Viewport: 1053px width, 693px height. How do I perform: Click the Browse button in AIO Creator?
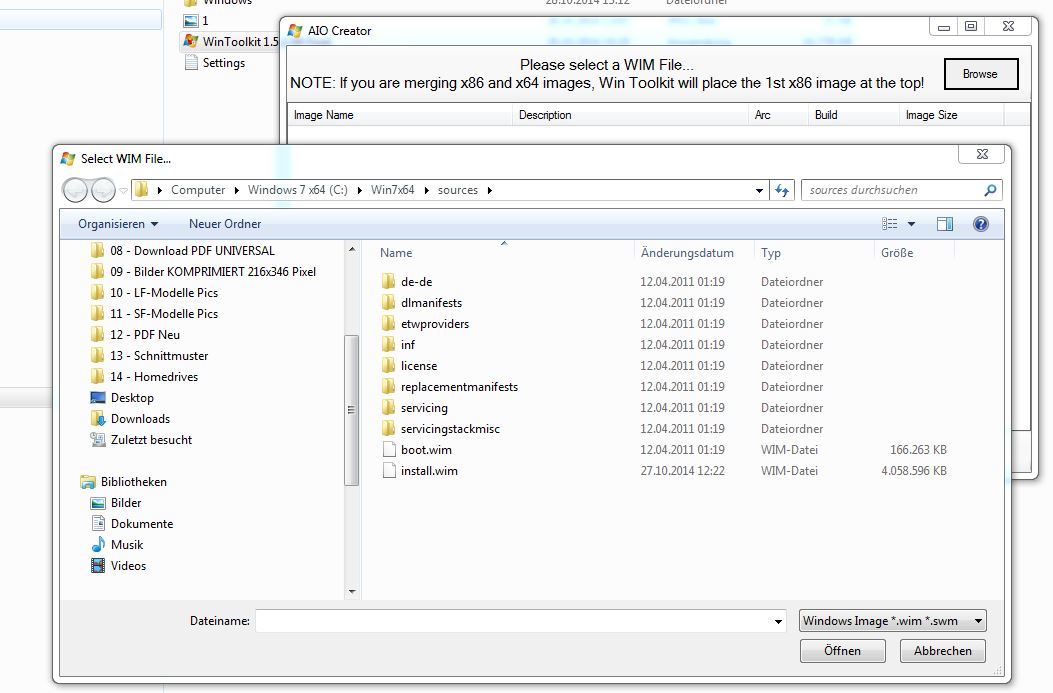pyautogui.click(x=980, y=74)
